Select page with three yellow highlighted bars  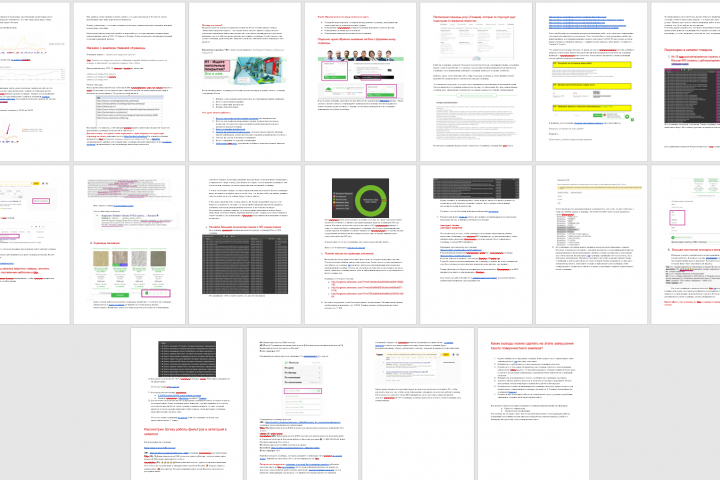pyautogui.click(x=591, y=82)
